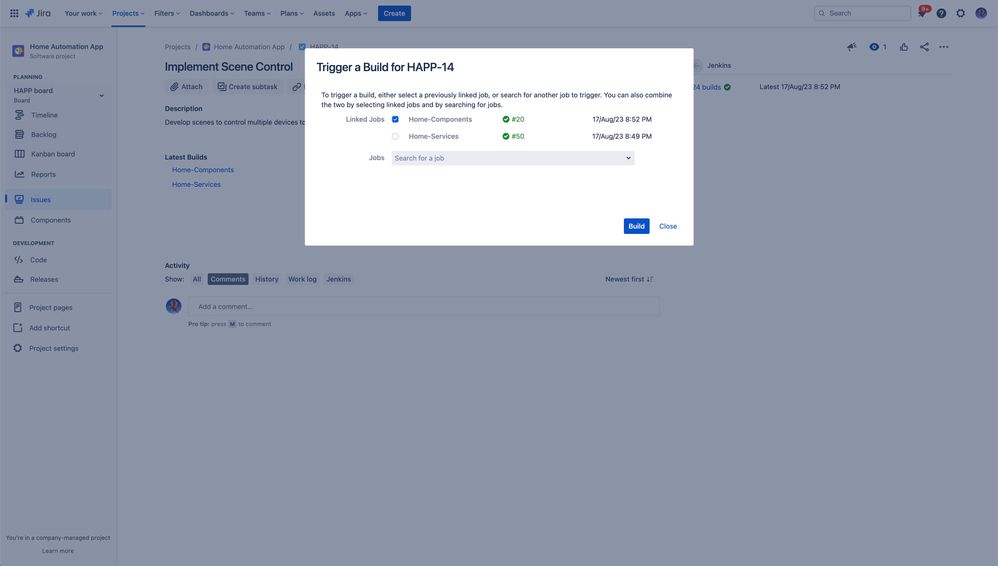
Task: Click Home Automation App breadcrumb link
Action: coord(249,47)
